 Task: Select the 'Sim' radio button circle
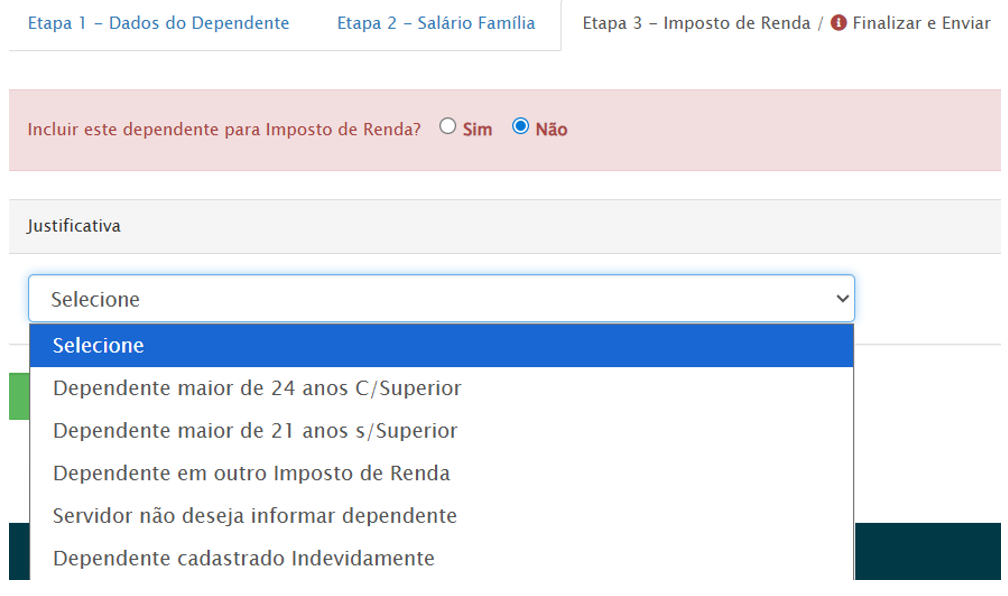[448, 127]
